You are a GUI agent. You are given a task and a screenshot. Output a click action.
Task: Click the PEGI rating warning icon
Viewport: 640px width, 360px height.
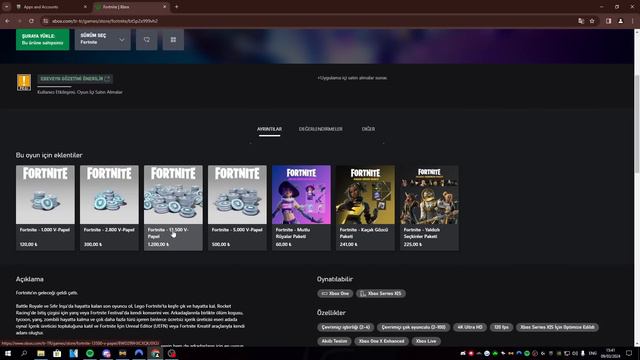coord(24,82)
